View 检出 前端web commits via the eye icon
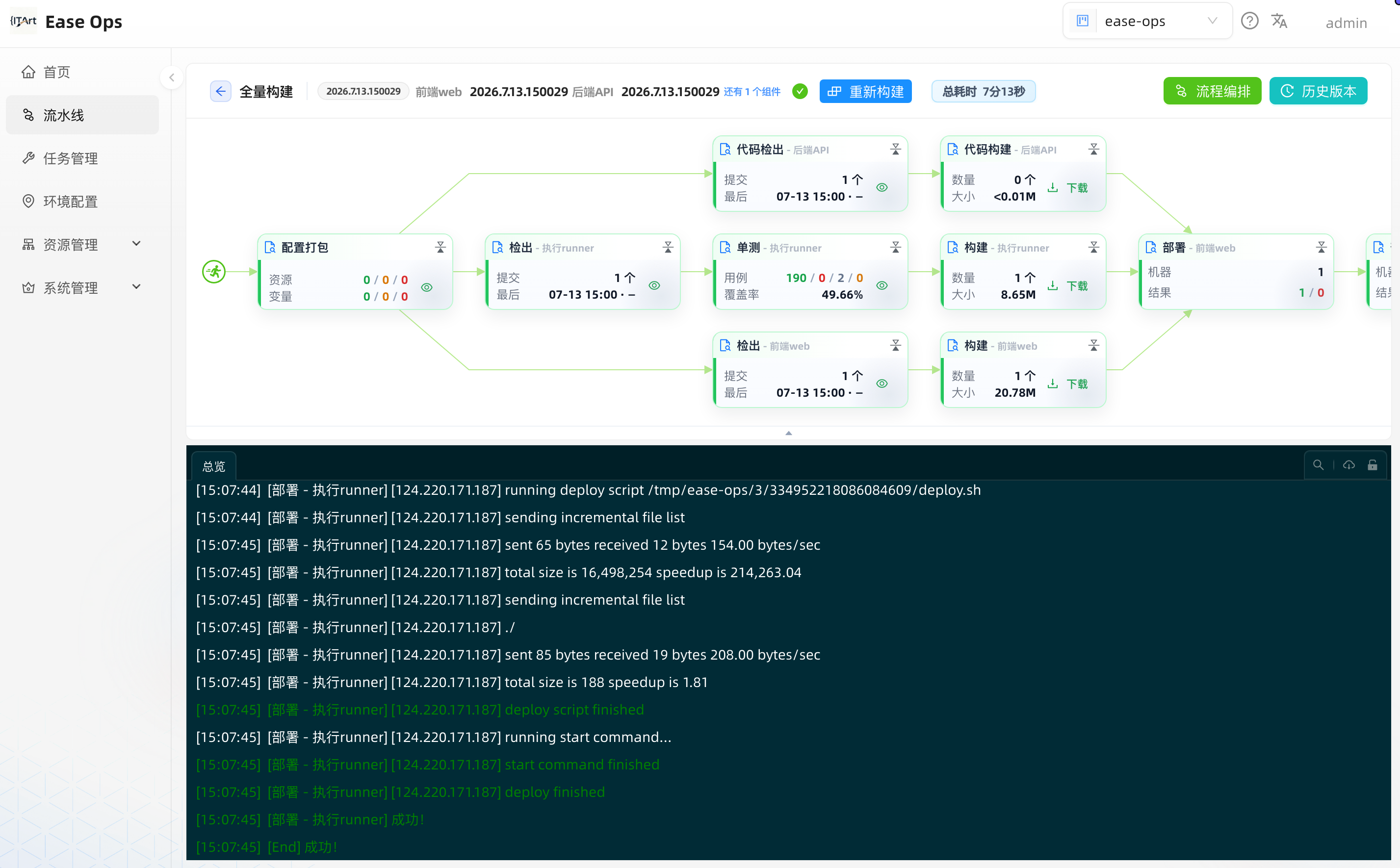 (882, 383)
